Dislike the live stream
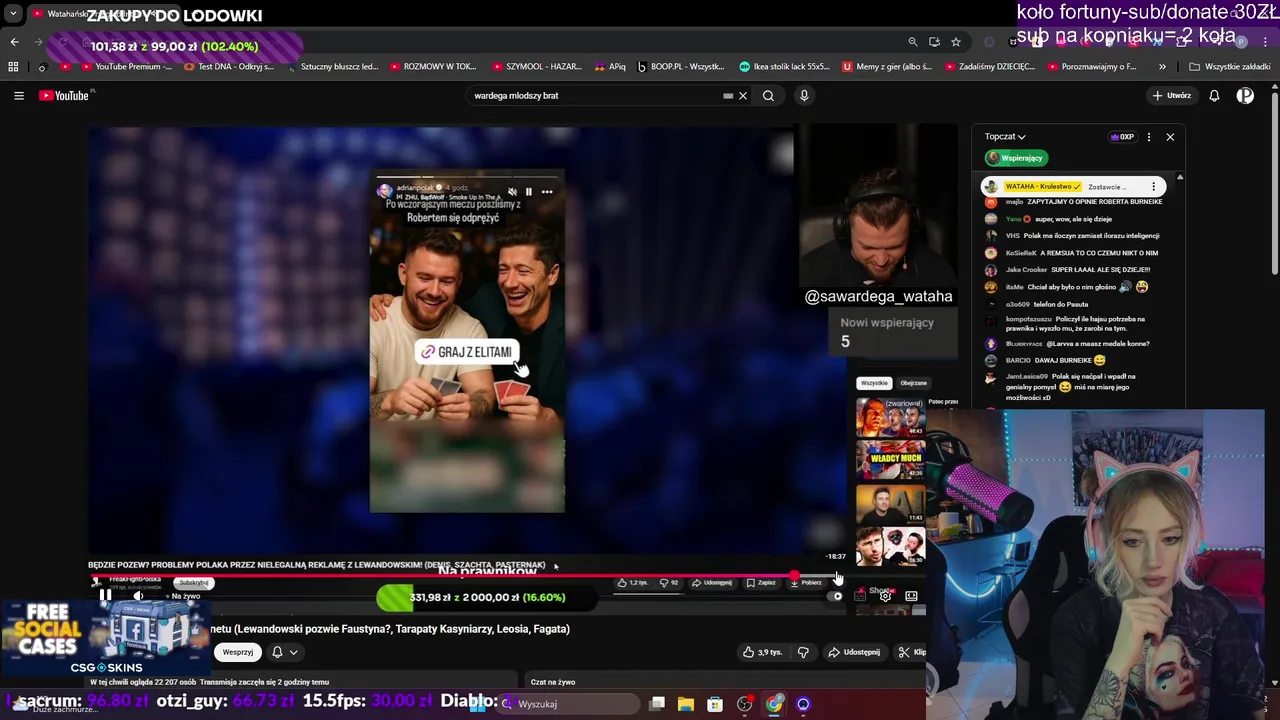Viewport: 1280px width, 720px height. [x=802, y=652]
